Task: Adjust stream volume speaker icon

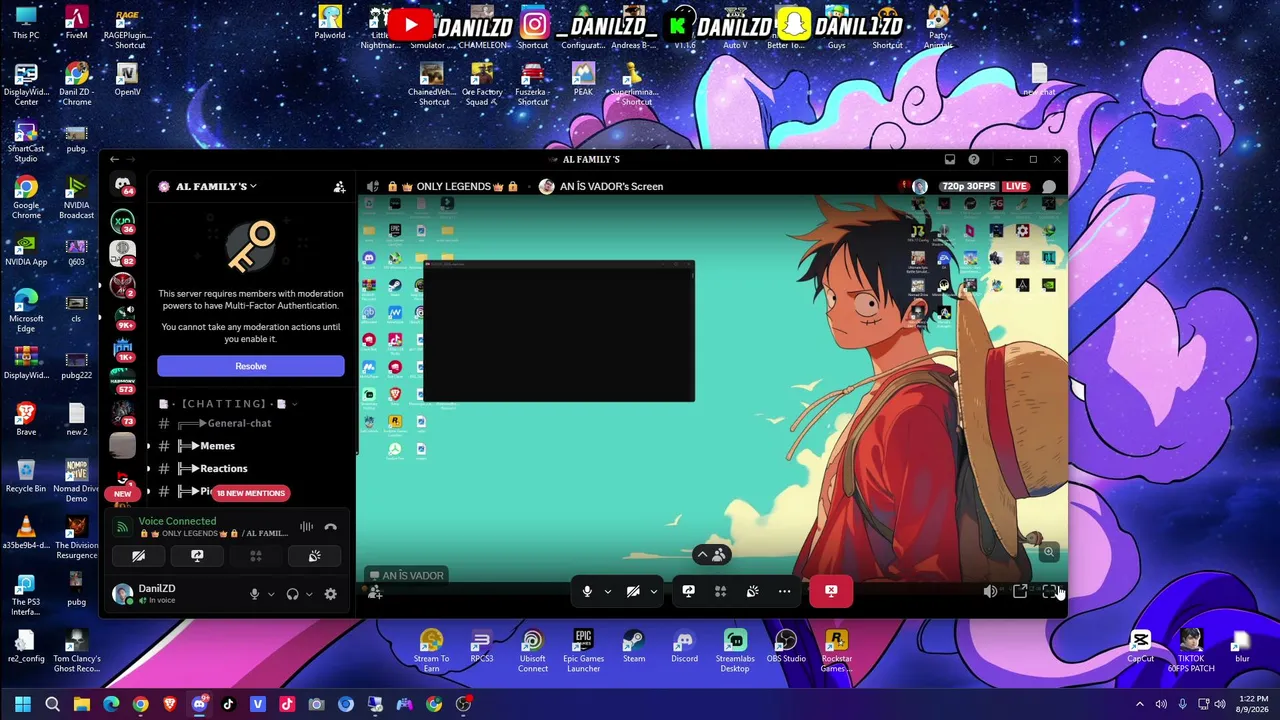Action: click(990, 592)
